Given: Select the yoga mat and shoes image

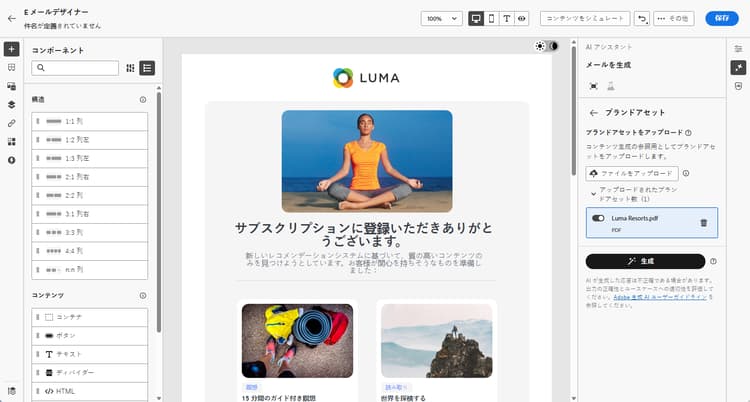Looking at the screenshot, I should pyautogui.click(x=298, y=341).
